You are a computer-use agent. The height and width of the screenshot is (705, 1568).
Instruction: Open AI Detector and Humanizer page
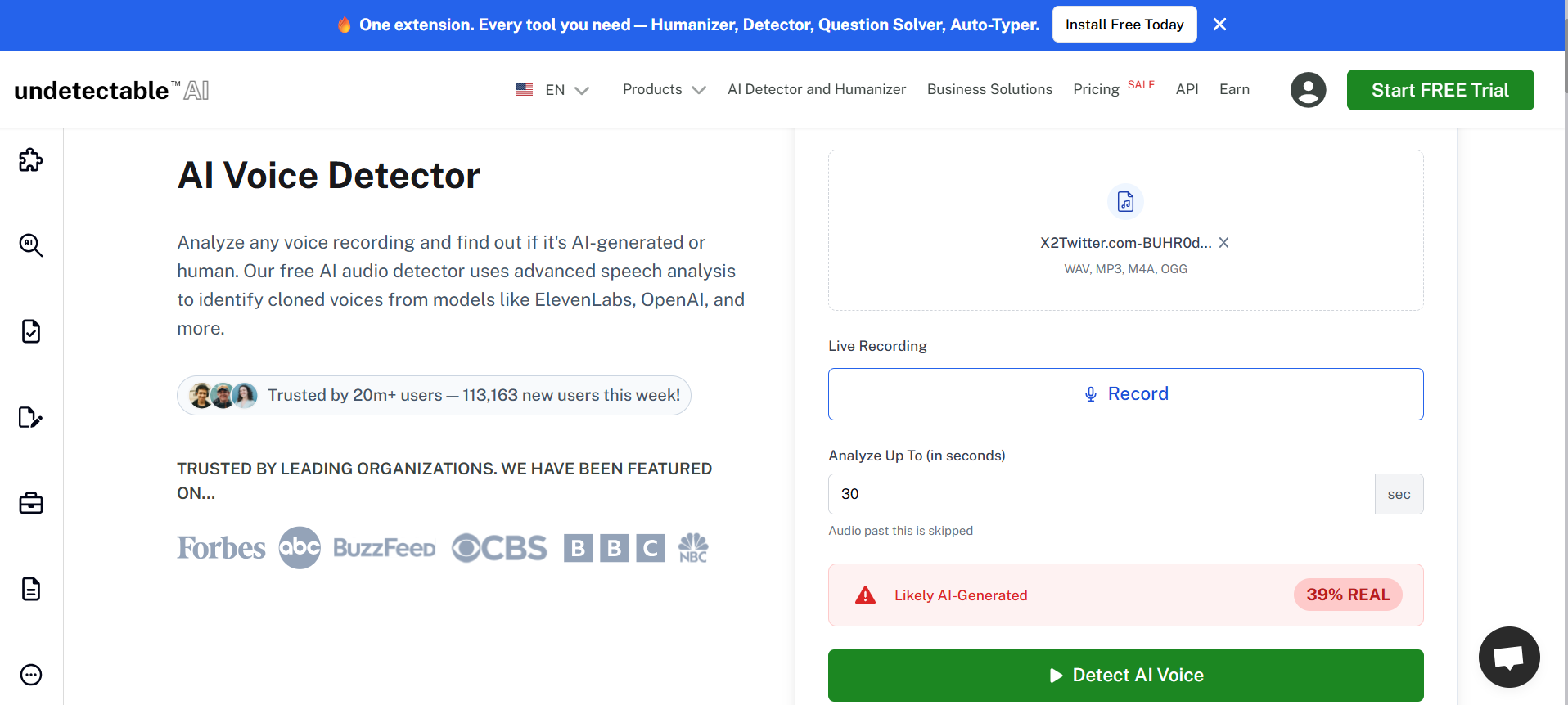pyautogui.click(x=817, y=89)
